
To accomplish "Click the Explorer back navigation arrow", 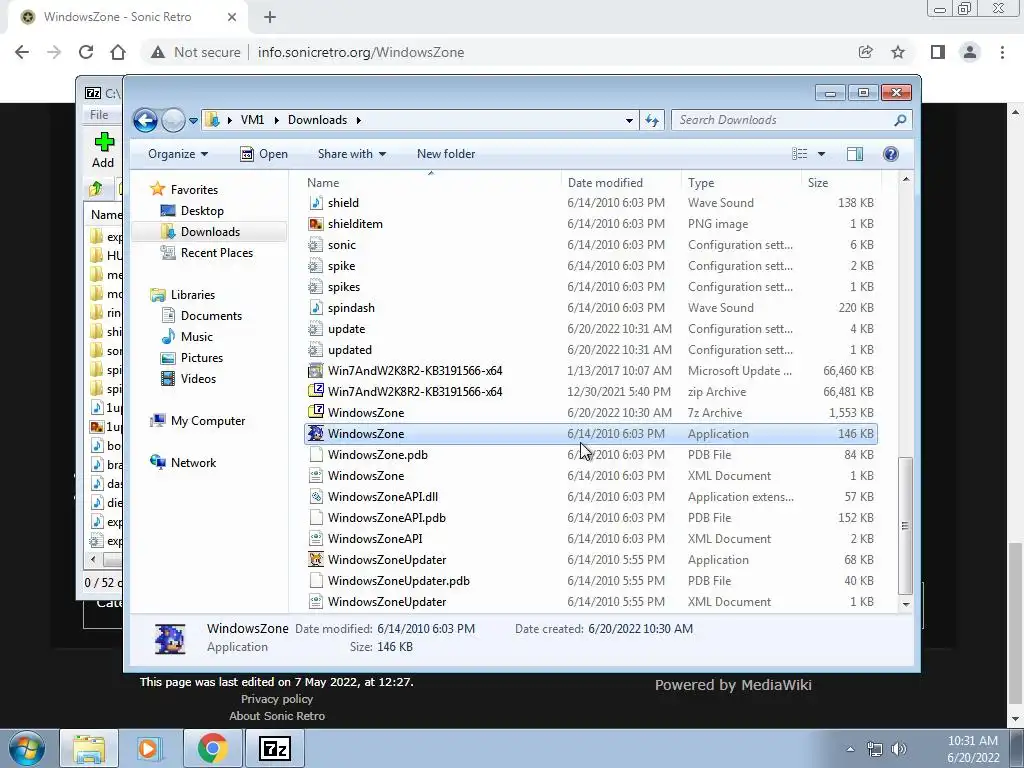I will coord(145,120).
